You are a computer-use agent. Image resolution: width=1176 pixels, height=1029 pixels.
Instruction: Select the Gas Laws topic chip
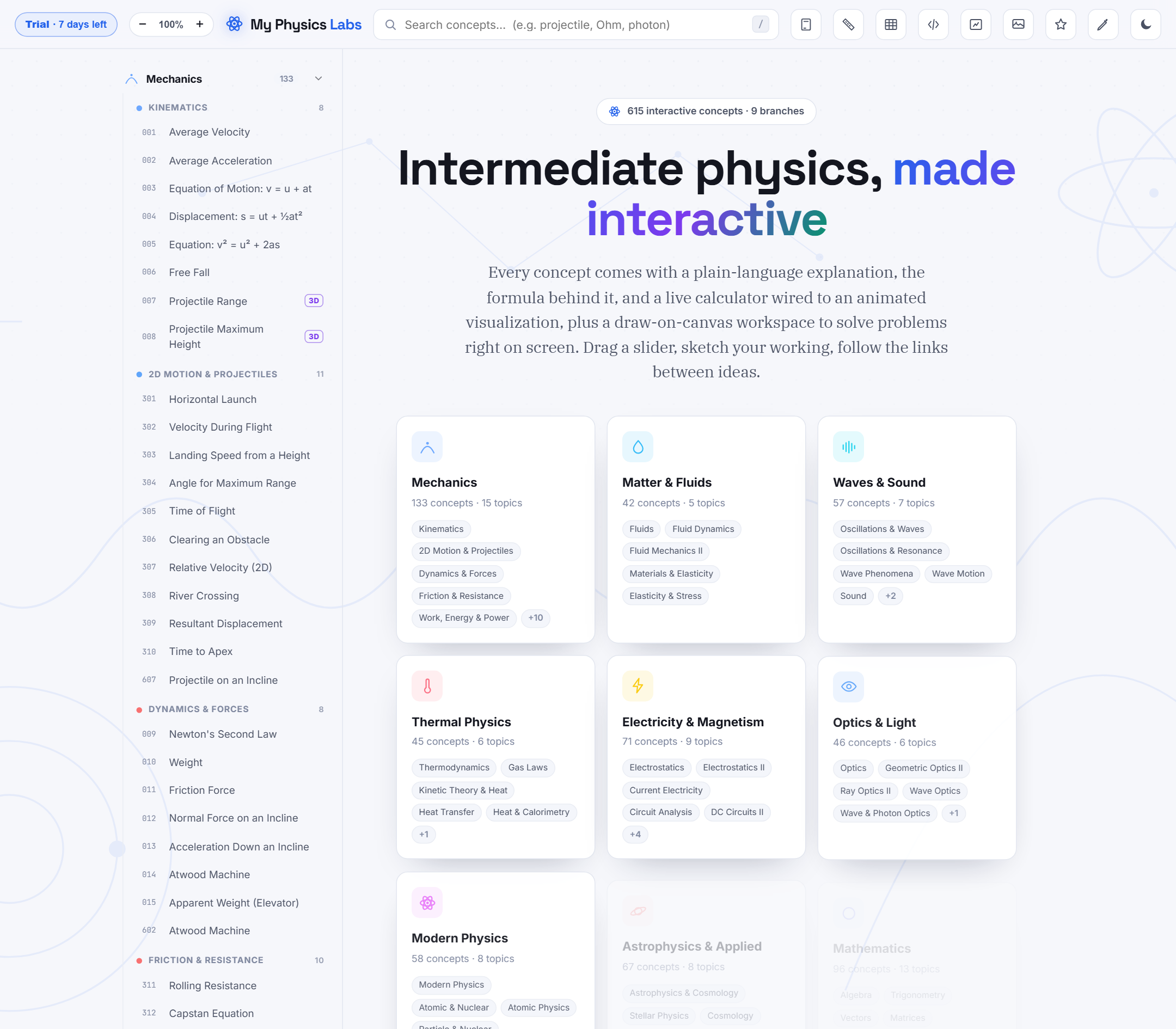coord(528,768)
